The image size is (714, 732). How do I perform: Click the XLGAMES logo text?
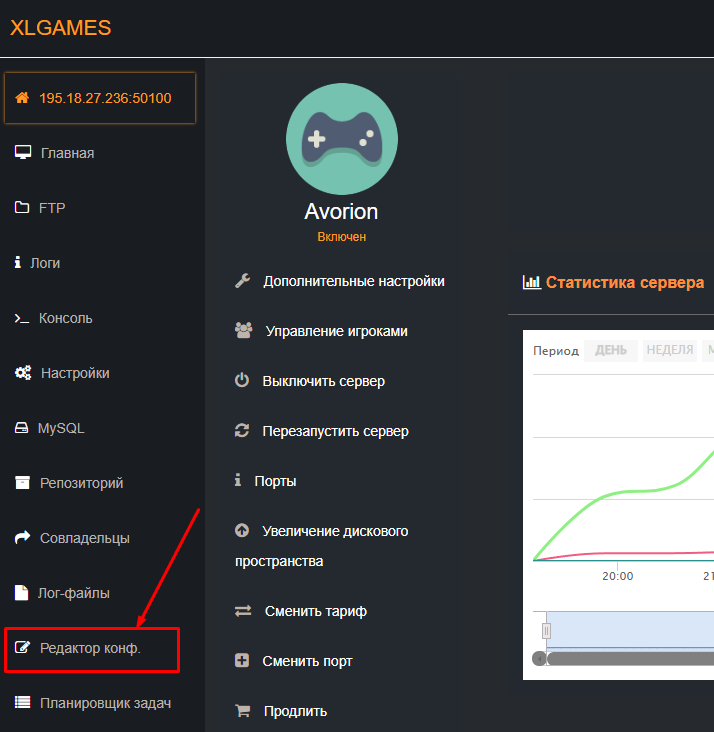click(x=60, y=28)
